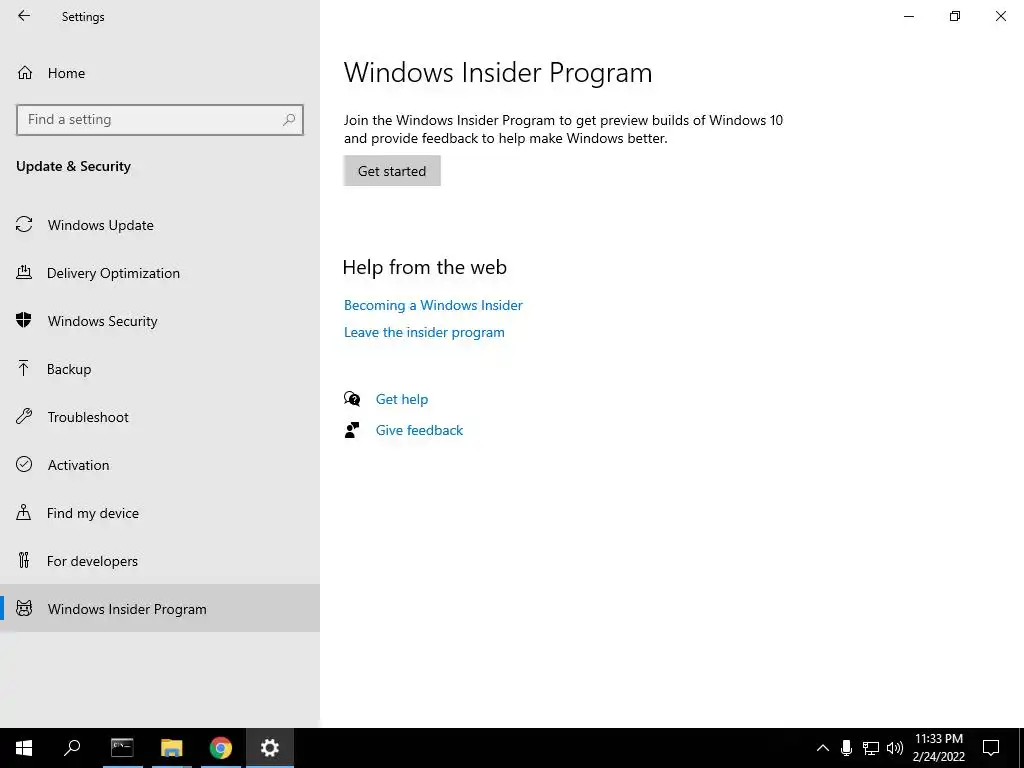Click the Windows Insider Program cat icon
Image resolution: width=1024 pixels, height=768 pixels.
24,609
